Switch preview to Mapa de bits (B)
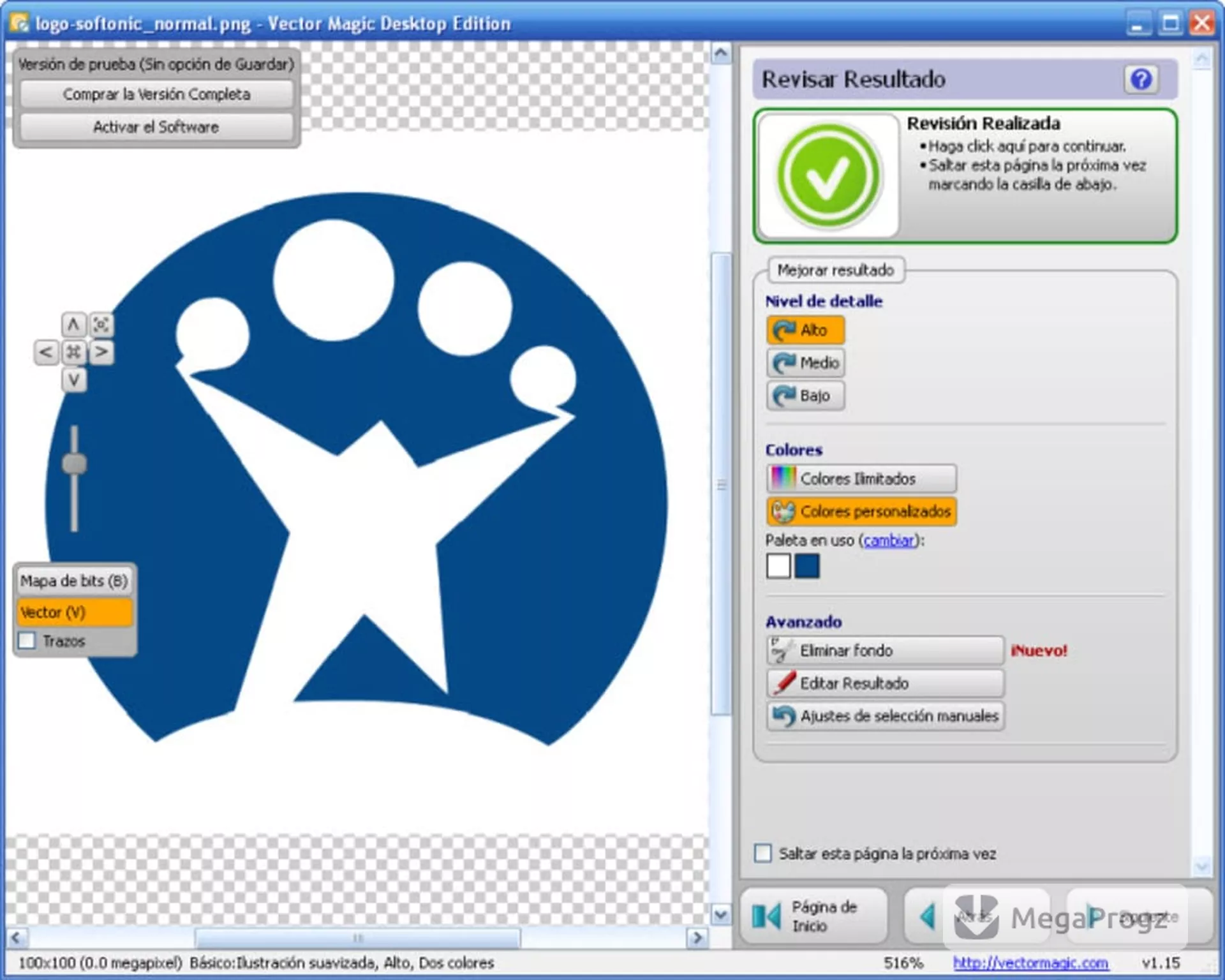Screen dimensions: 1225x980 [75, 581]
